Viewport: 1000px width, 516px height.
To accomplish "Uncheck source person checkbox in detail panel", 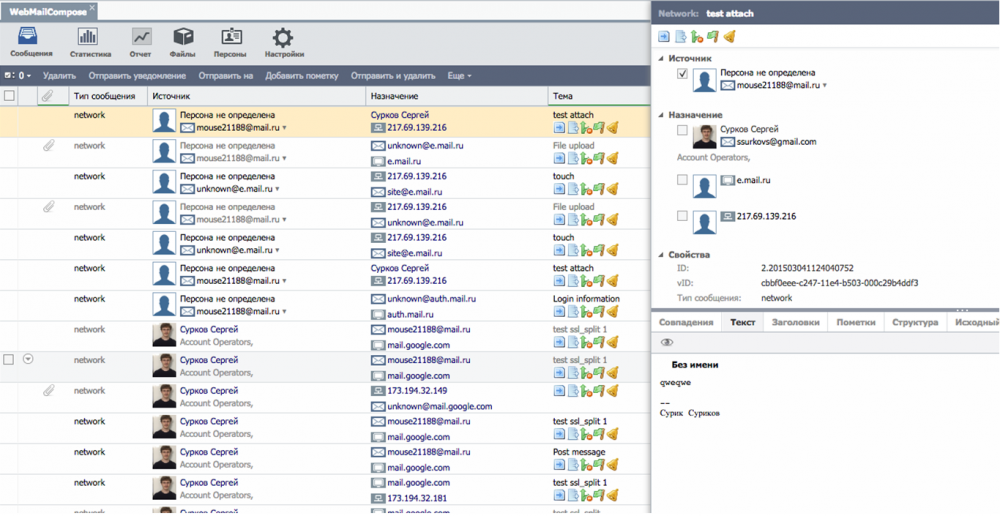I will click(682, 74).
